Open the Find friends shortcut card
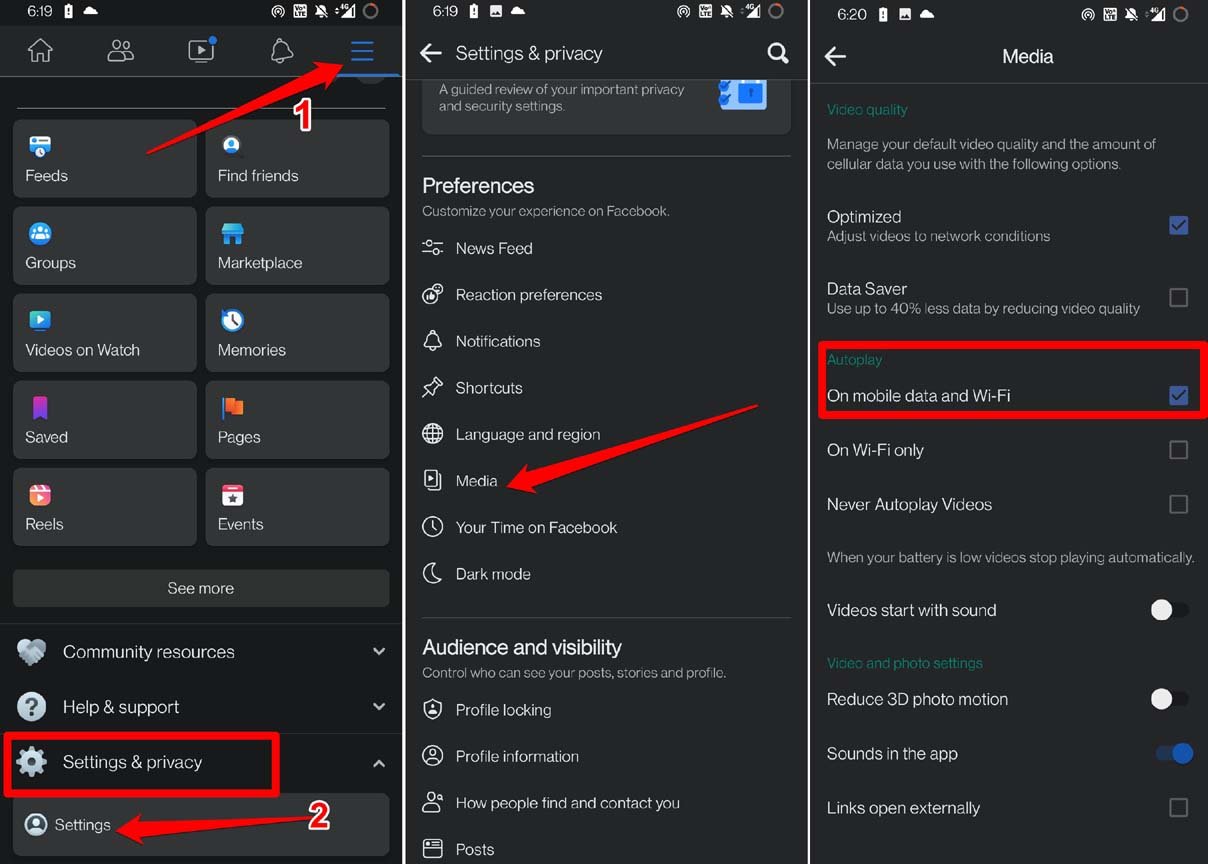Image resolution: width=1208 pixels, height=864 pixels. (x=297, y=158)
